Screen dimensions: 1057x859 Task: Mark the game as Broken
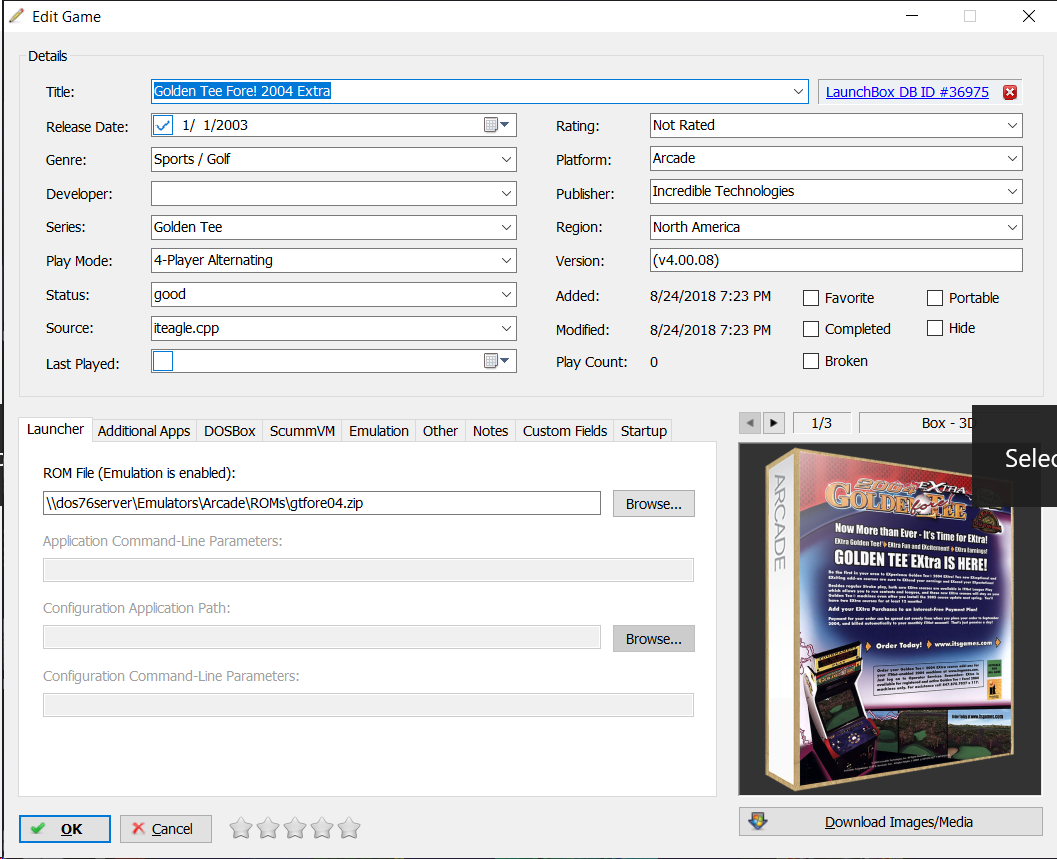tap(811, 361)
